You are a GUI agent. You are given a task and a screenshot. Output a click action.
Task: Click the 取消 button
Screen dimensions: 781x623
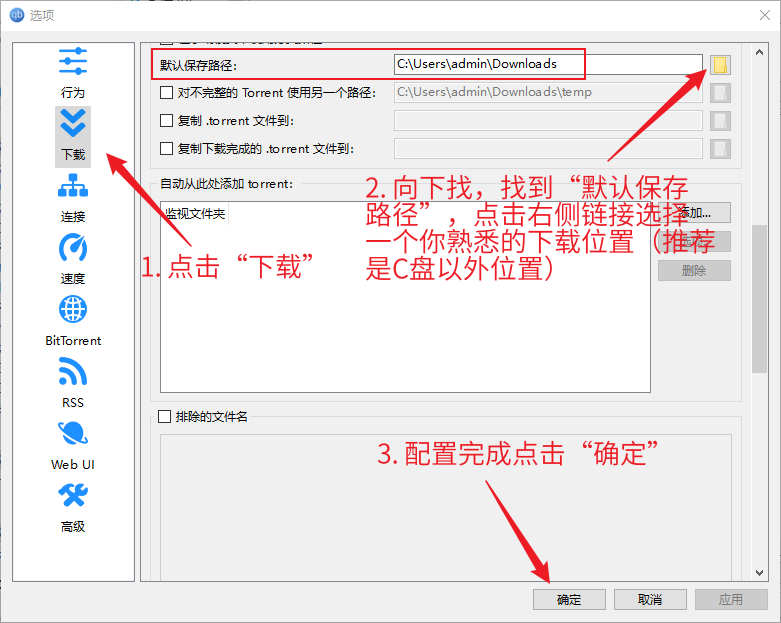tap(650, 599)
